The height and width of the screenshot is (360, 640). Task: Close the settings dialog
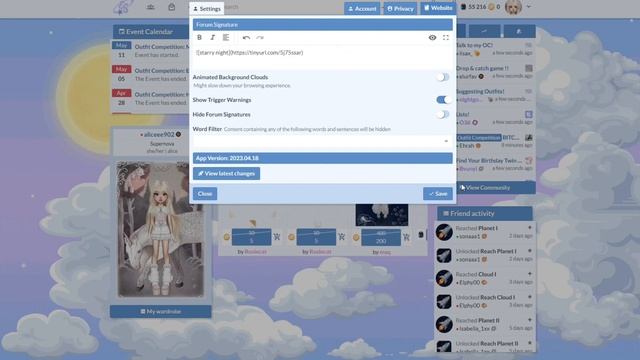click(x=205, y=193)
